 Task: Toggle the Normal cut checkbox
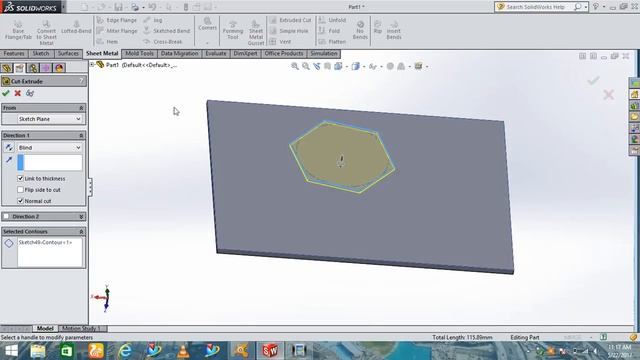pyautogui.click(x=20, y=201)
